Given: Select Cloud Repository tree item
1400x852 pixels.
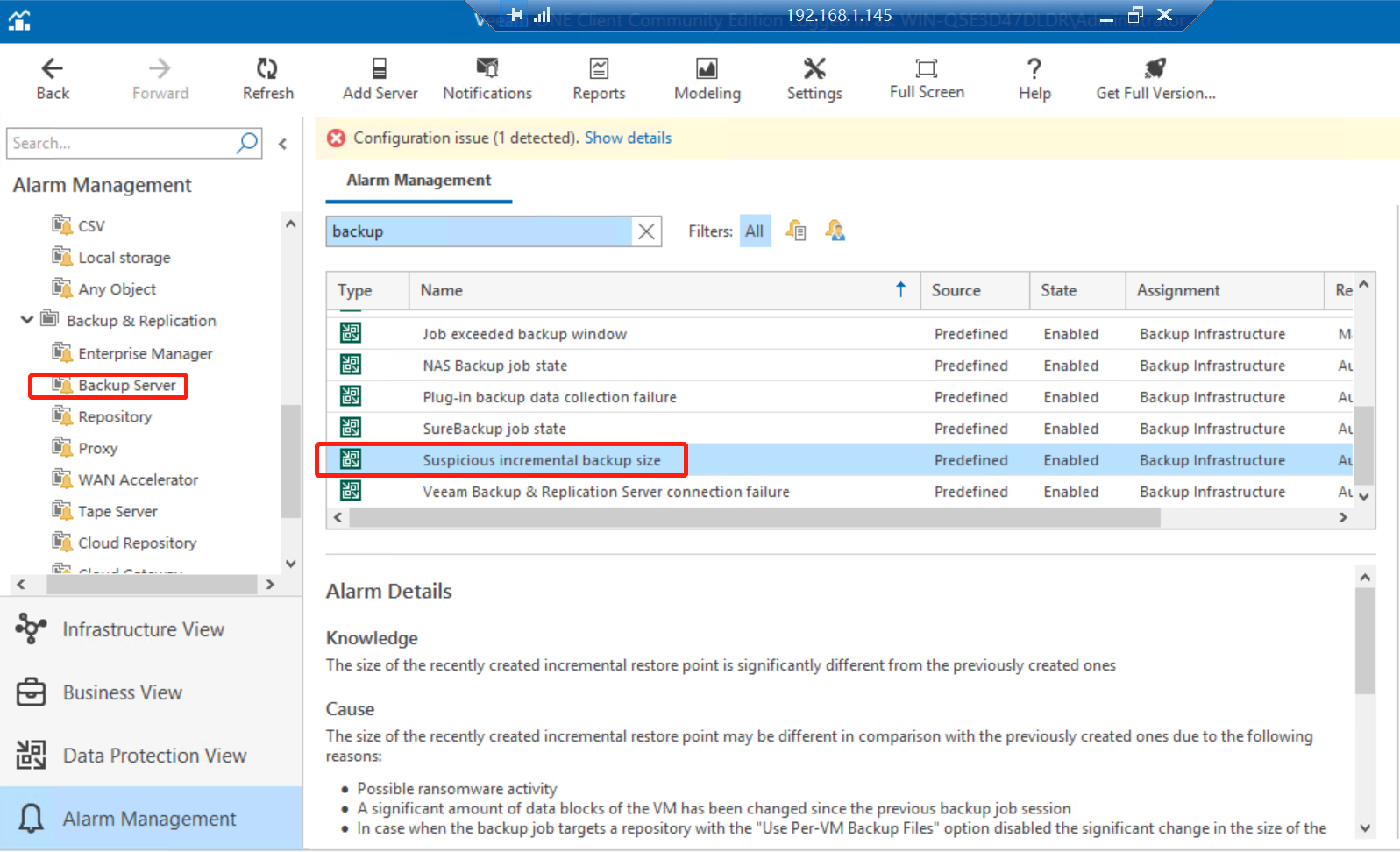Looking at the screenshot, I should [137, 543].
